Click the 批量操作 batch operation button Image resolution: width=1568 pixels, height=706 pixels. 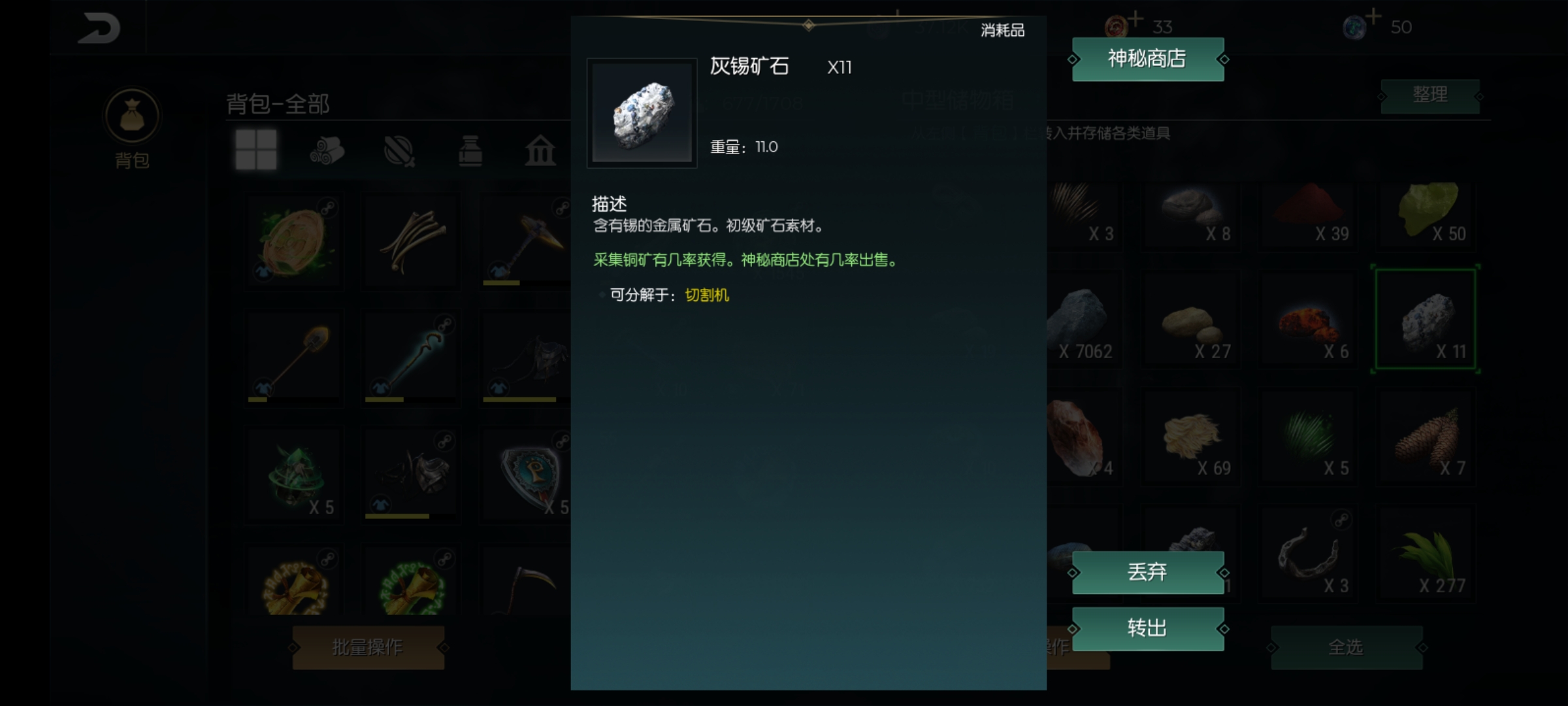(x=368, y=647)
